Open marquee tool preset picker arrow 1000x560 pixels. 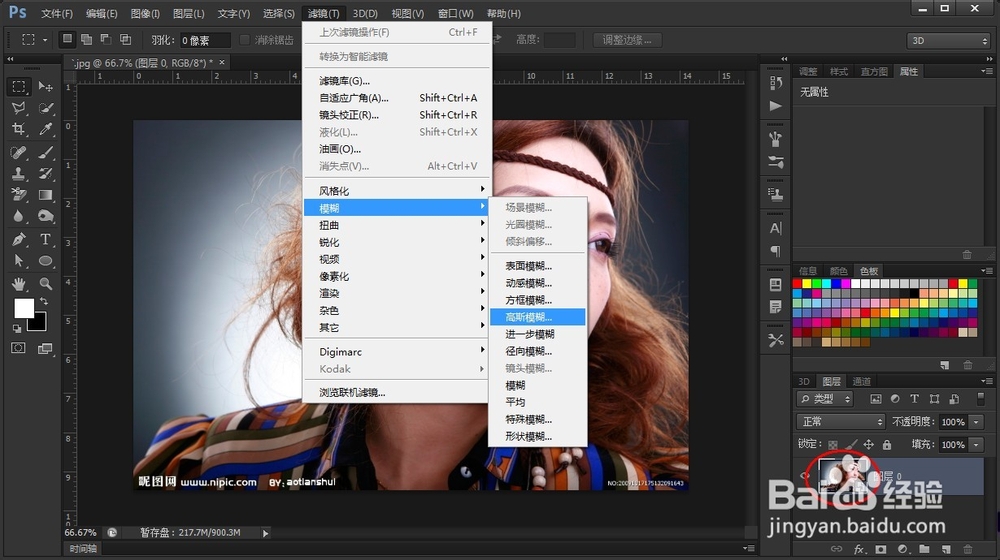(x=45, y=40)
